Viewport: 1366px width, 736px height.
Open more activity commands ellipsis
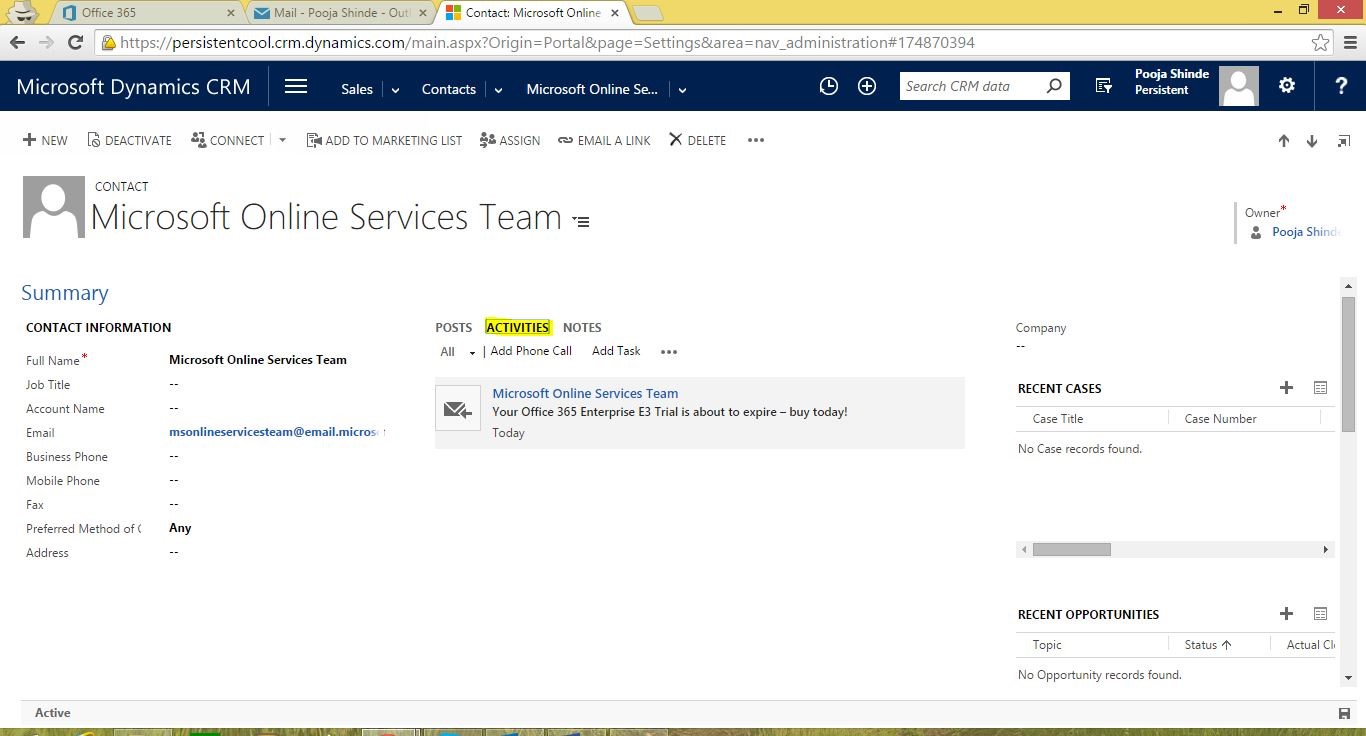coord(669,352)
